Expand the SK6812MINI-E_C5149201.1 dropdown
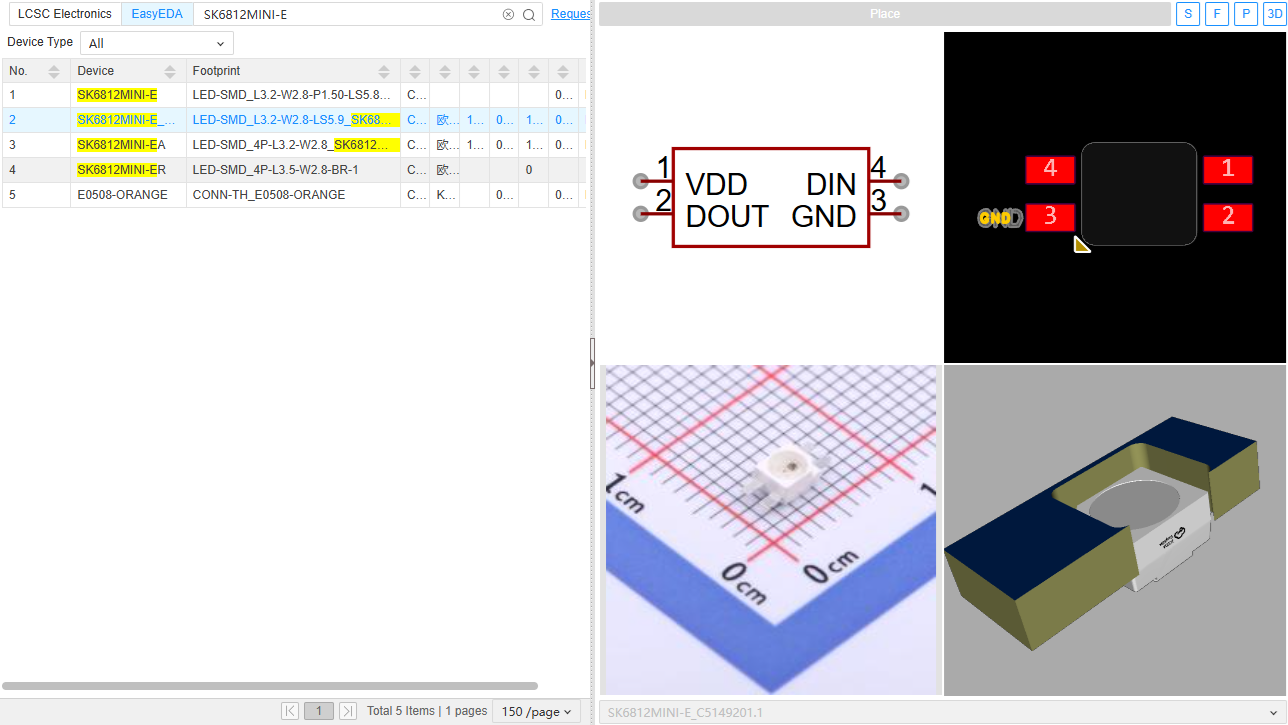Viewport: 1288px width, 725px height. (x=1273, y=712)
